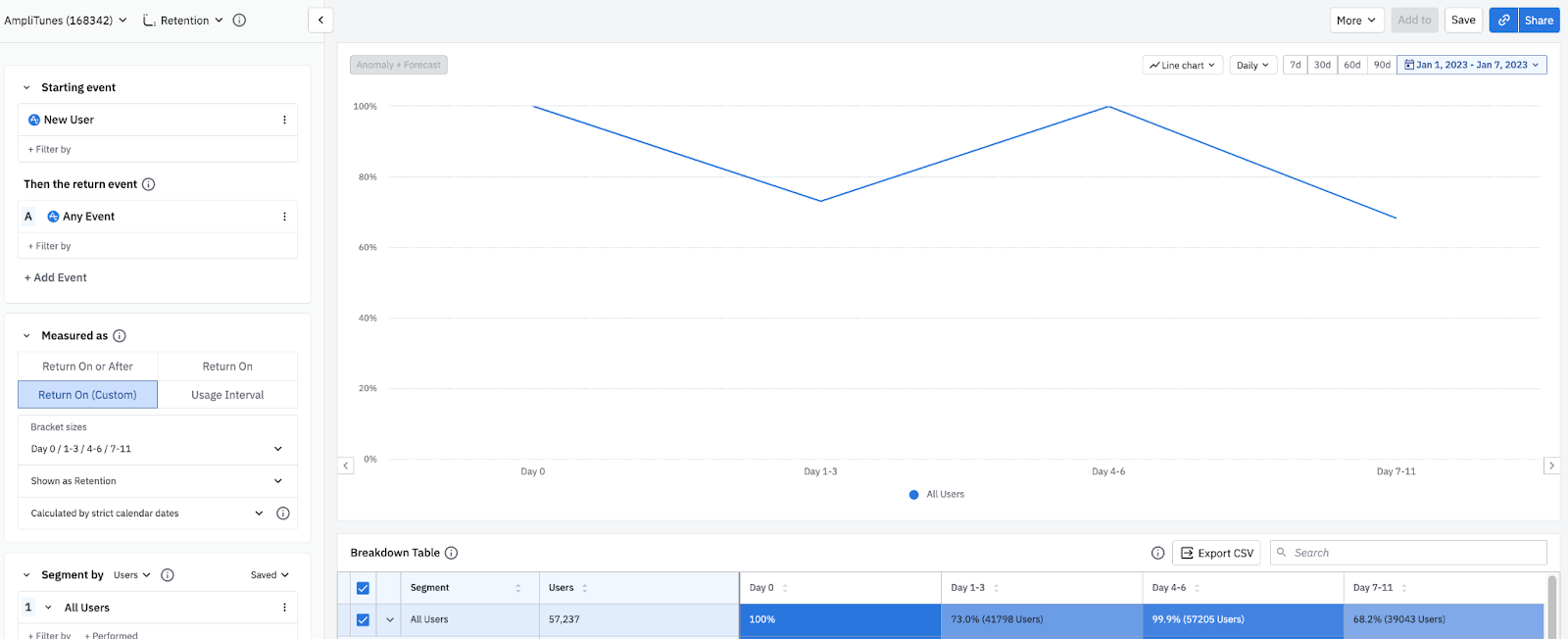Screen dimensions: 1568x639
Task: Click the info icon next to Retention title
Action: [239, 21]
